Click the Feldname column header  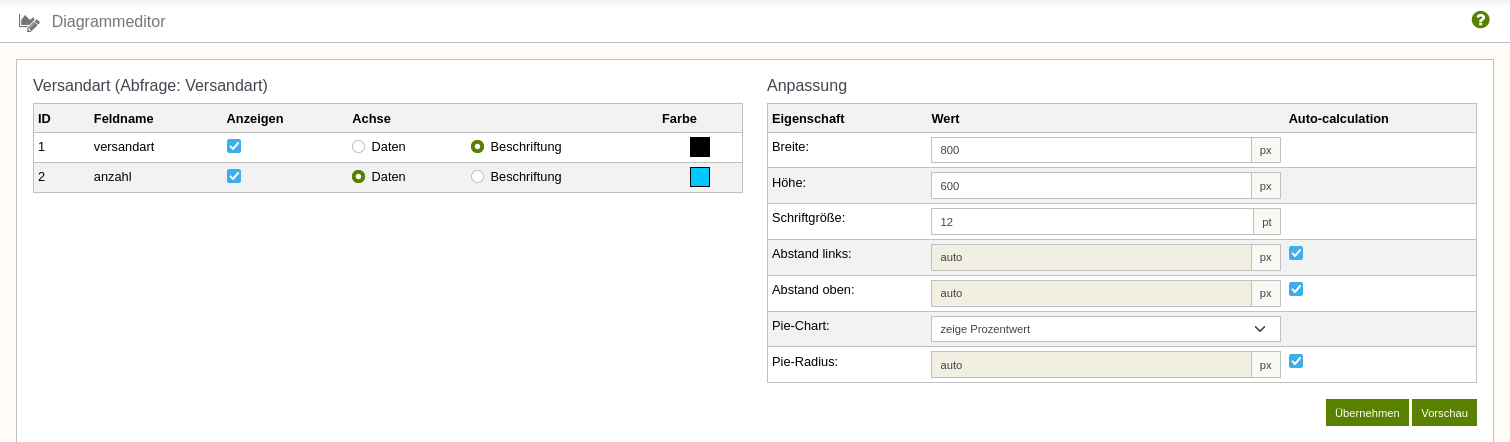pyautogui.click(x=124, y=118)
